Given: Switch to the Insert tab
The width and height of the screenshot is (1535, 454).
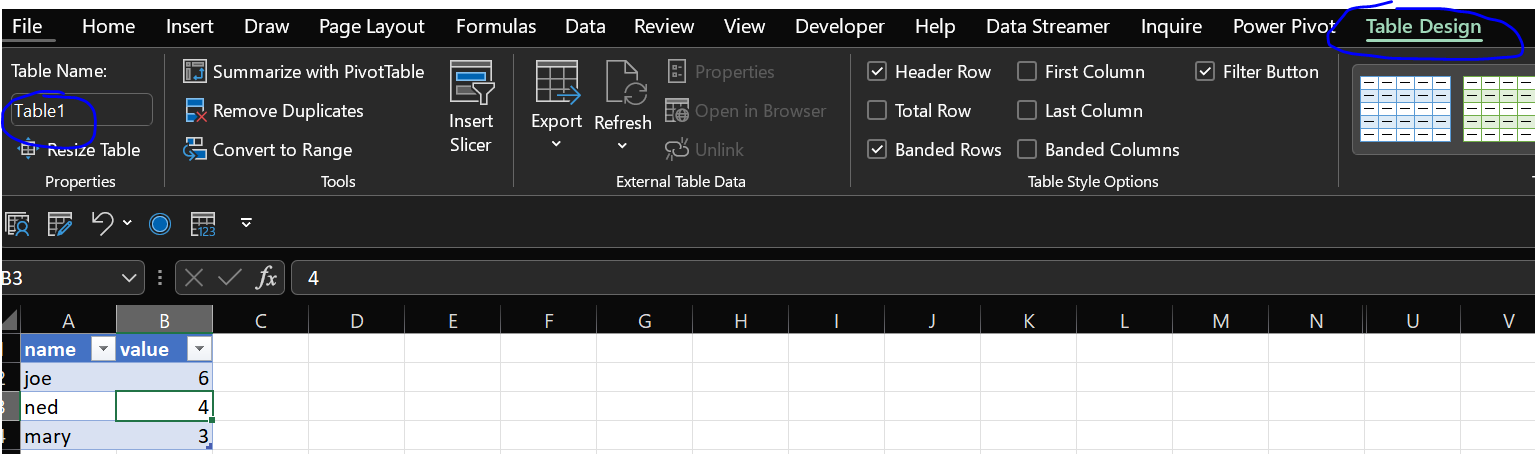Looking at the screenshot, I should click(190, 27).
